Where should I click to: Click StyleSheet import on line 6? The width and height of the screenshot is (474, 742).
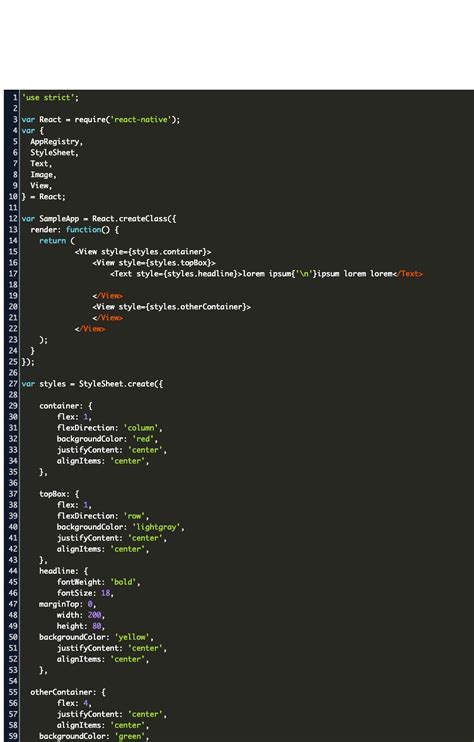54,152
